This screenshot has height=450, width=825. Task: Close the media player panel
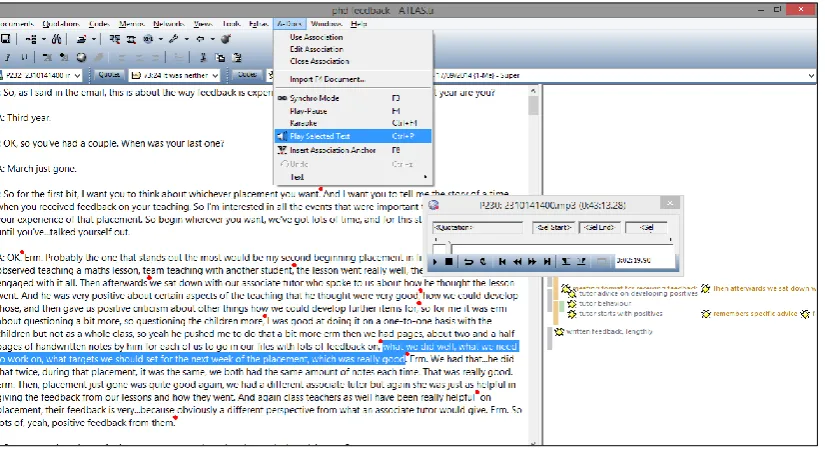tap(670, 203)
